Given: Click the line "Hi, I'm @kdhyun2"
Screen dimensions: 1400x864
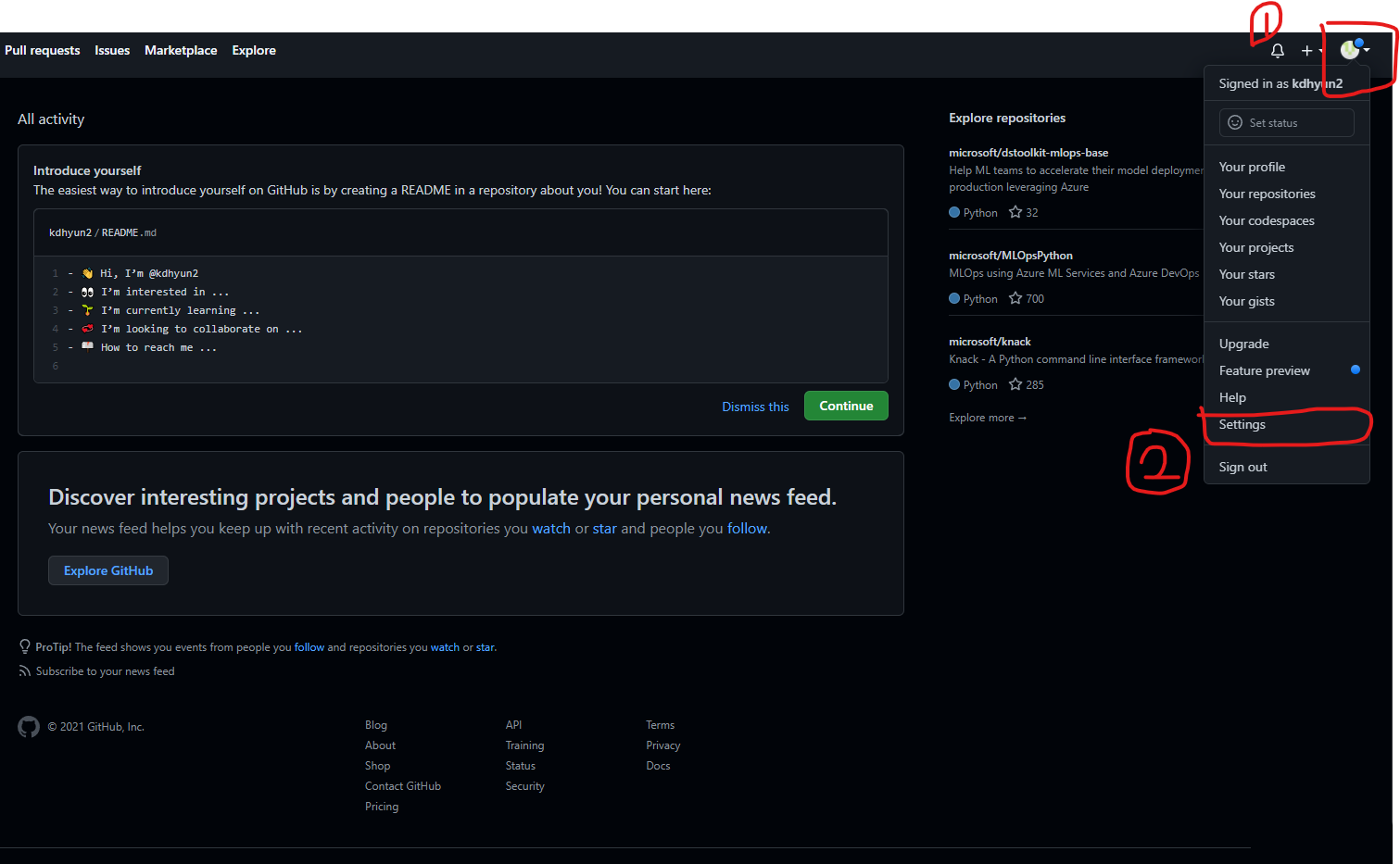Looking at the screenshot, I should (x=149, y=273).
